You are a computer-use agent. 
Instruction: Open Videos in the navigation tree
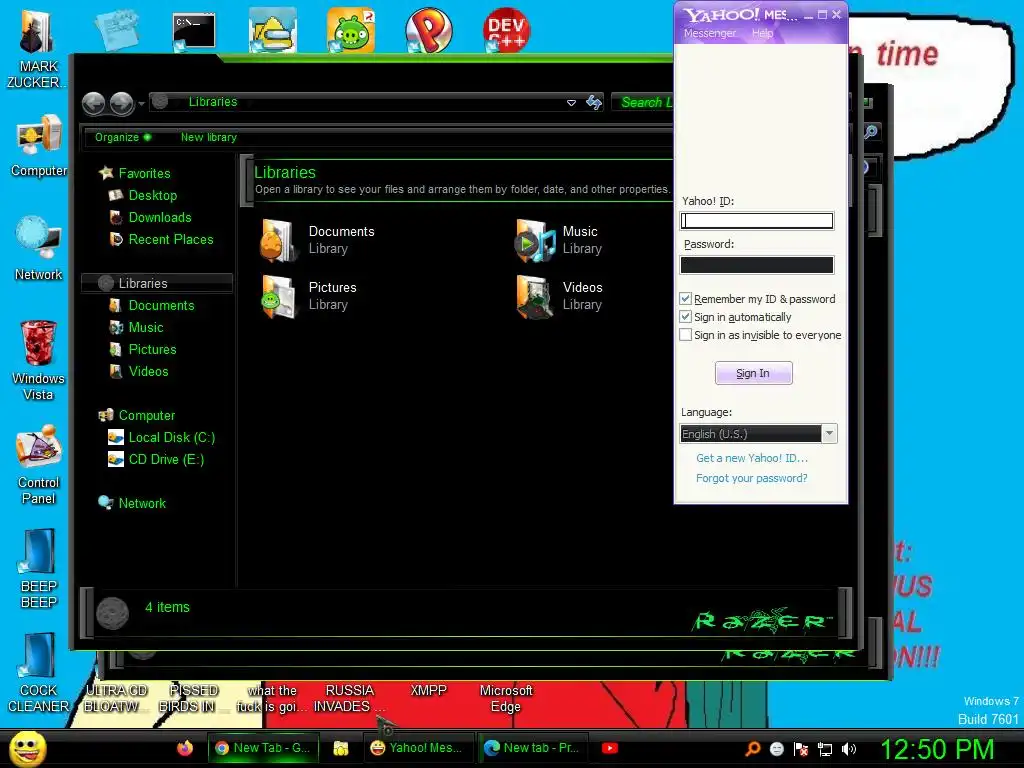click(x=148, y=372)
